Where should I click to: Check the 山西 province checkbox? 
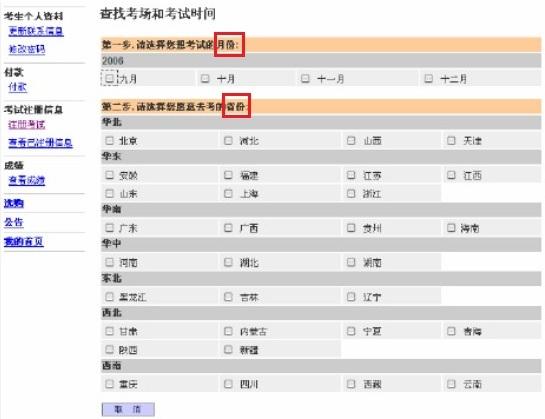pos(351,140)
